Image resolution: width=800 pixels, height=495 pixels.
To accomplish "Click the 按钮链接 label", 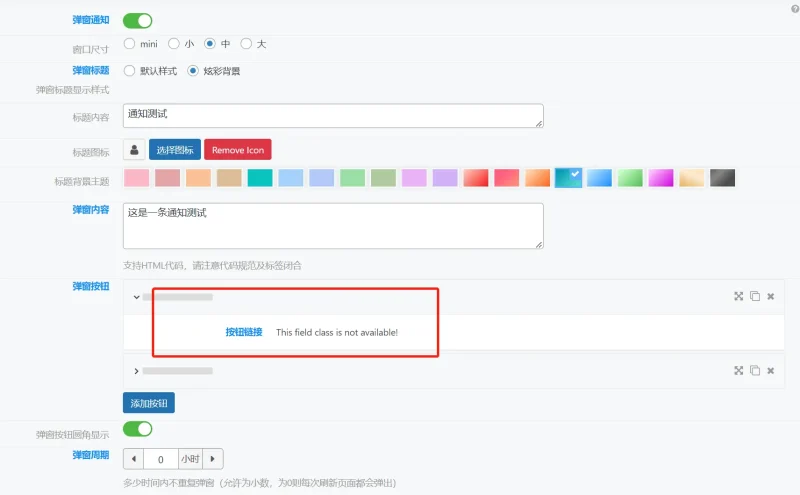I will coord(244,332).
